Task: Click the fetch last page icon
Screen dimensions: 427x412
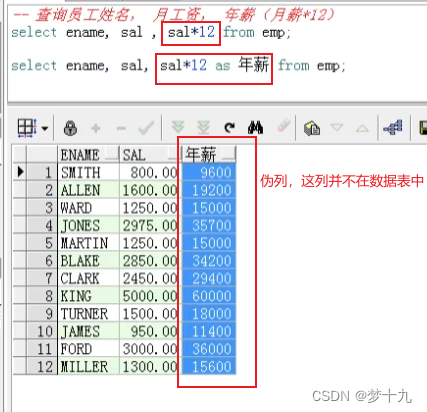Action: 203,128
